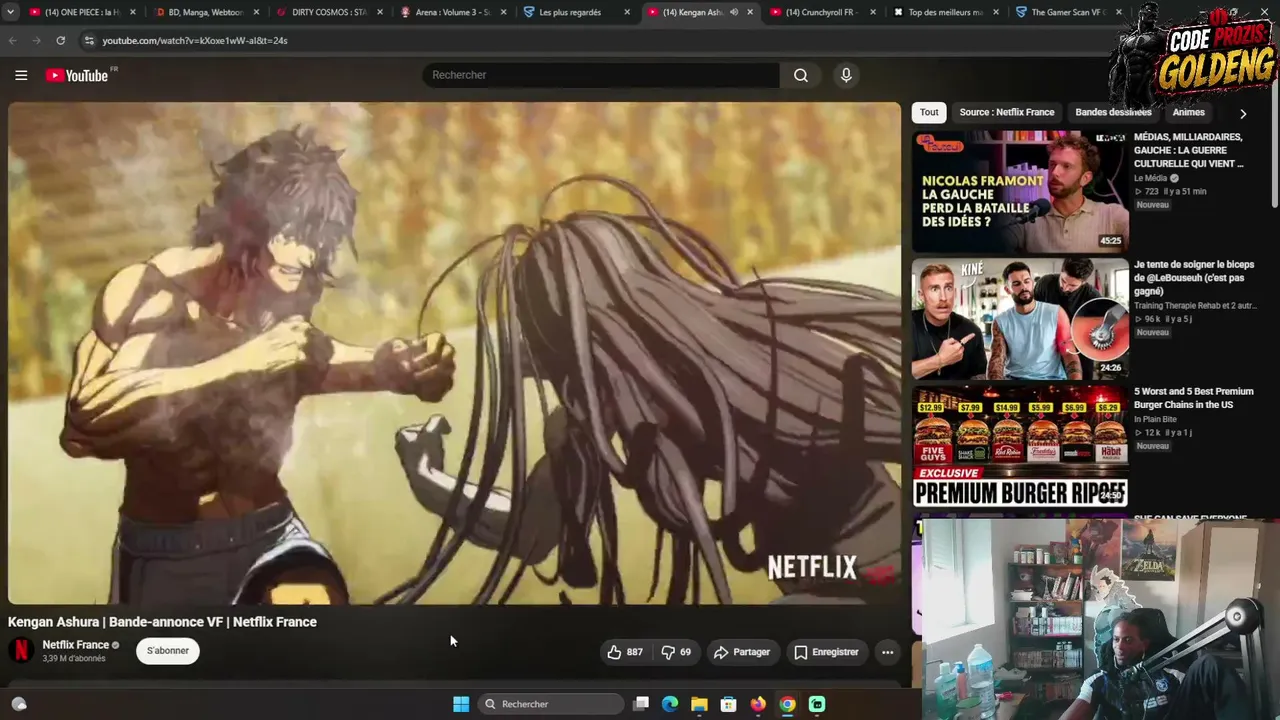Open Microsoft Store from the taskbar
The width and height of the screenshot is (1280, 720).
729,704
